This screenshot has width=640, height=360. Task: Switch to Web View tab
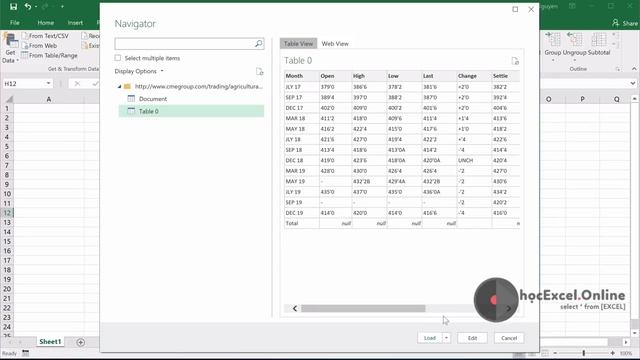pos(335,44)
